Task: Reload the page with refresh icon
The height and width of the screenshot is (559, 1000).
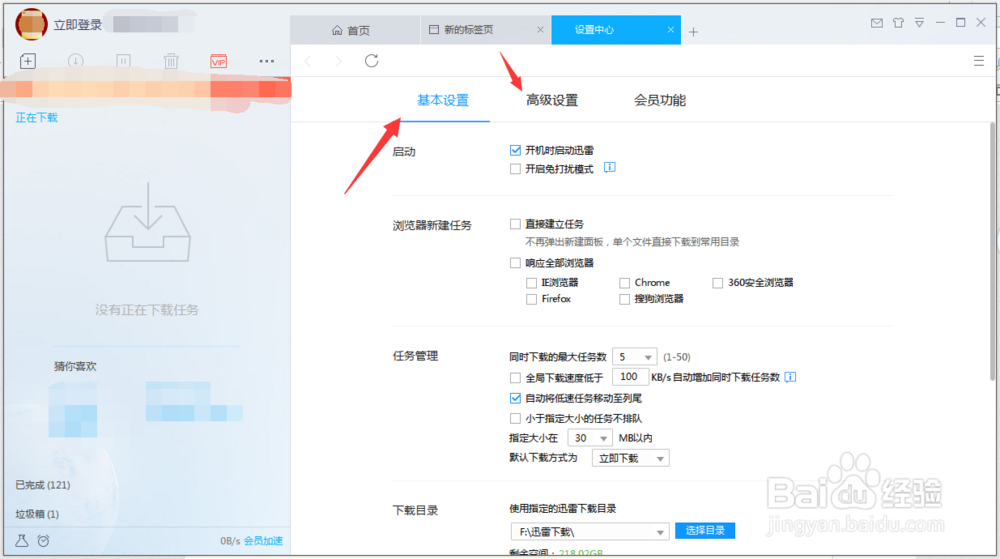Action: [x=371, y=61]
